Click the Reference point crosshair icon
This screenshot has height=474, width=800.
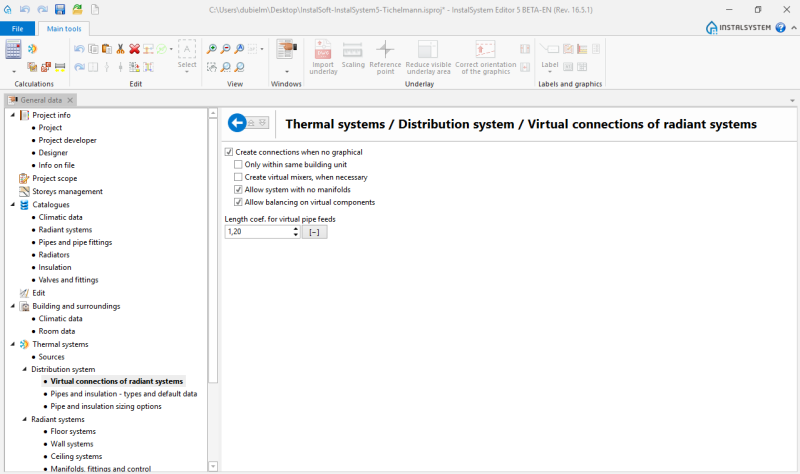click(385, 49)
